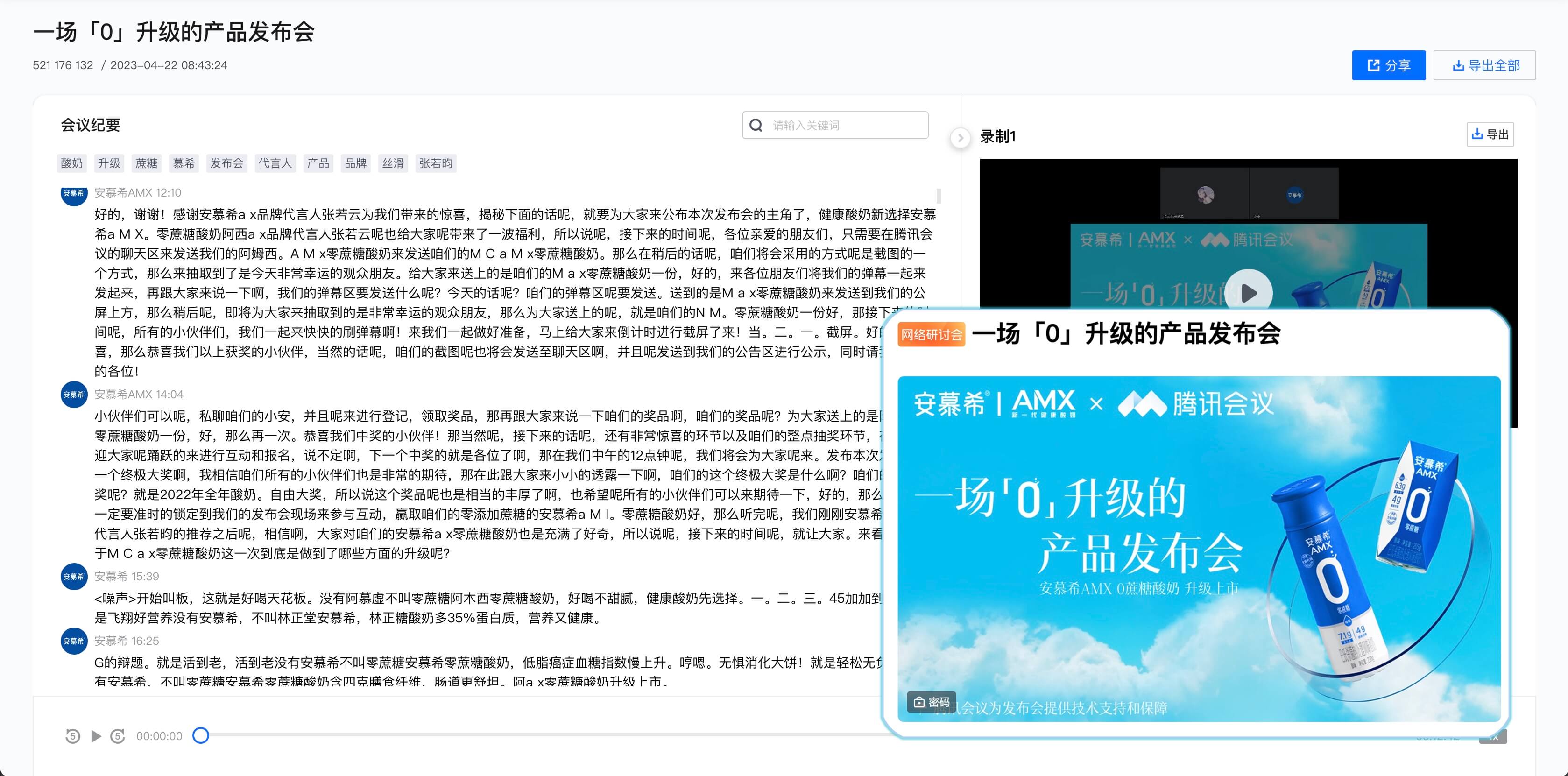This screenshot has width=1568, height=776.
Task: Select the 酸奶 keyword tag
Action: pyautogui.click(x=72, y=163)
